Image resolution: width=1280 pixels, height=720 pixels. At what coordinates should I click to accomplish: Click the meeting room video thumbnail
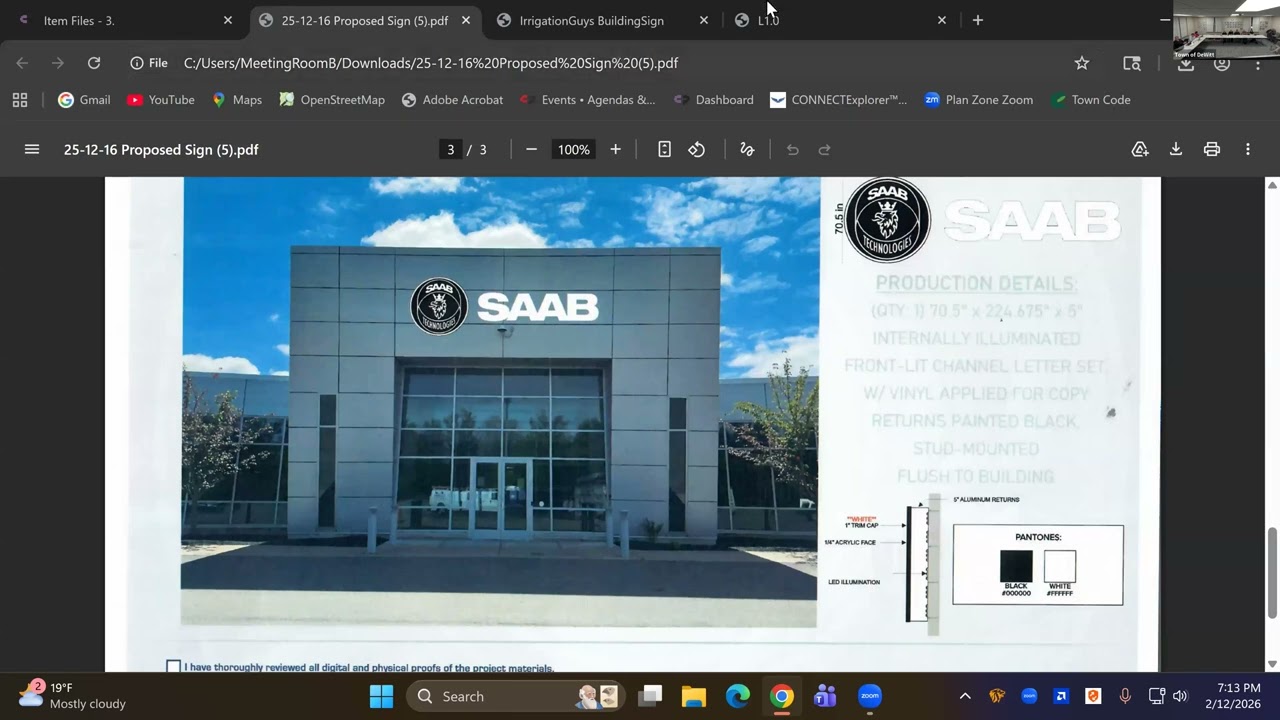1226,30
